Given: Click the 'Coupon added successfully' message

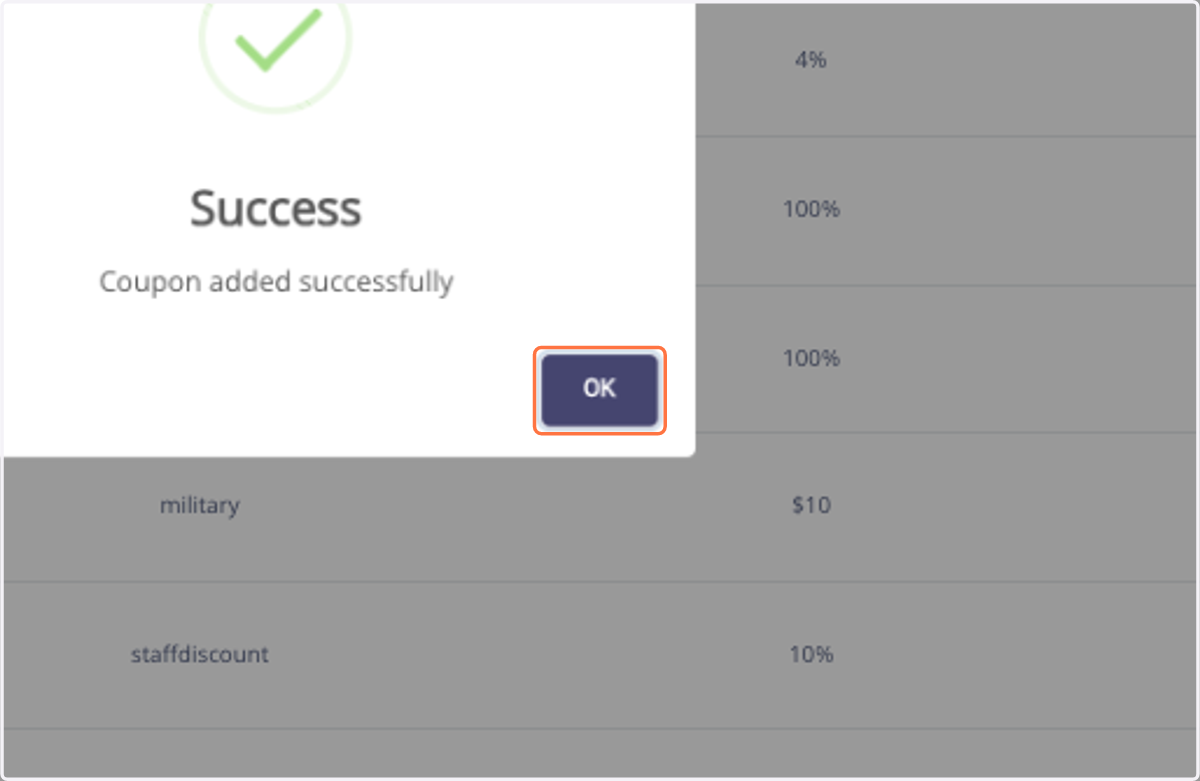Looking at the screenshot, I should (276, 282).
